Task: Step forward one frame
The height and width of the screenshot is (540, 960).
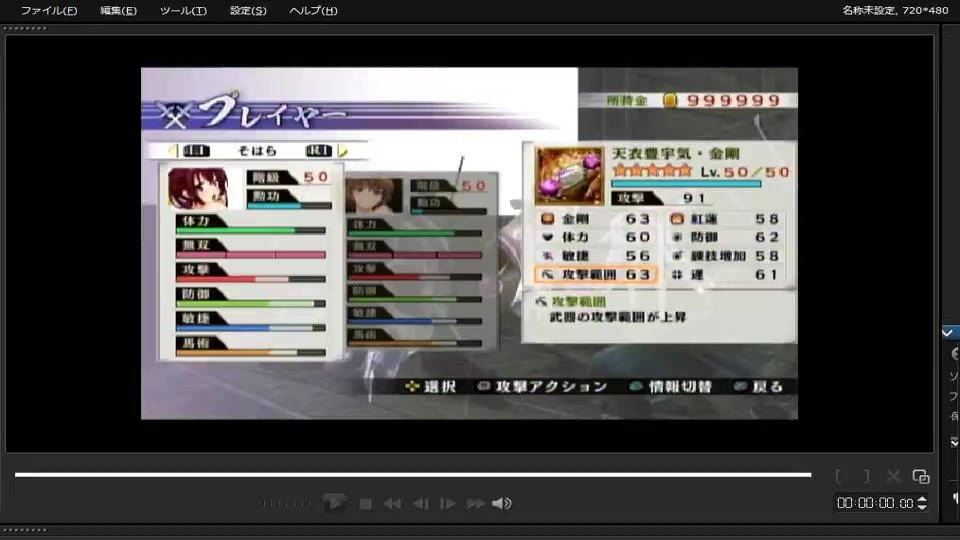Action: [448, 504]
